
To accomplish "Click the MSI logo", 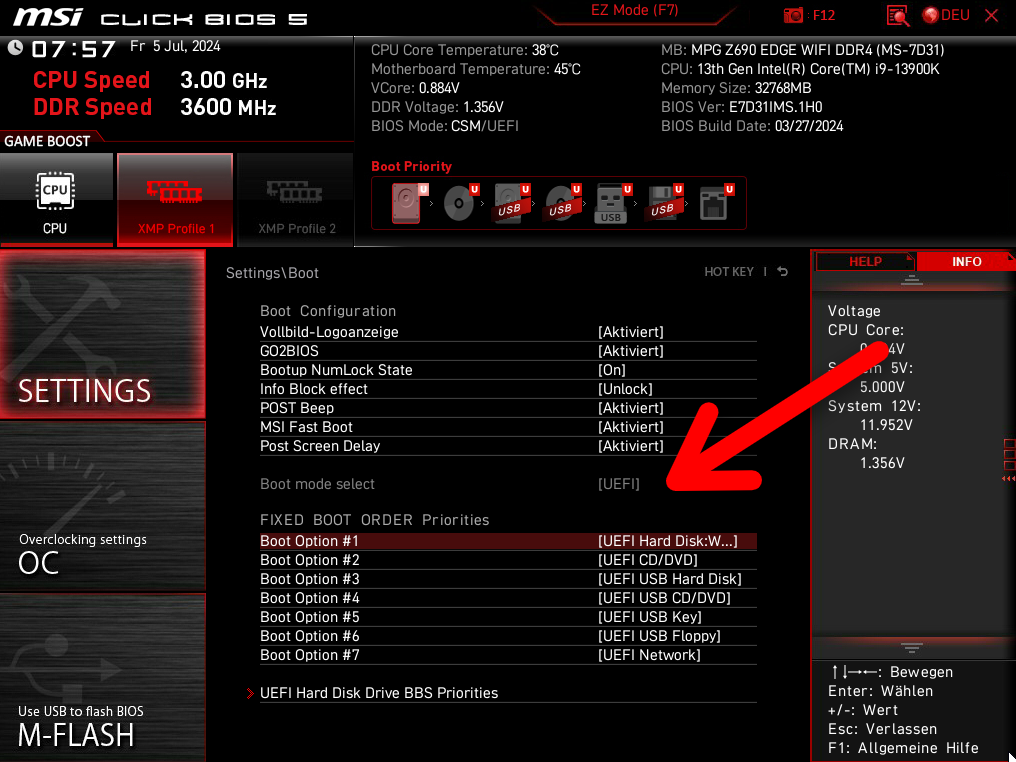I will click(48, 17).
